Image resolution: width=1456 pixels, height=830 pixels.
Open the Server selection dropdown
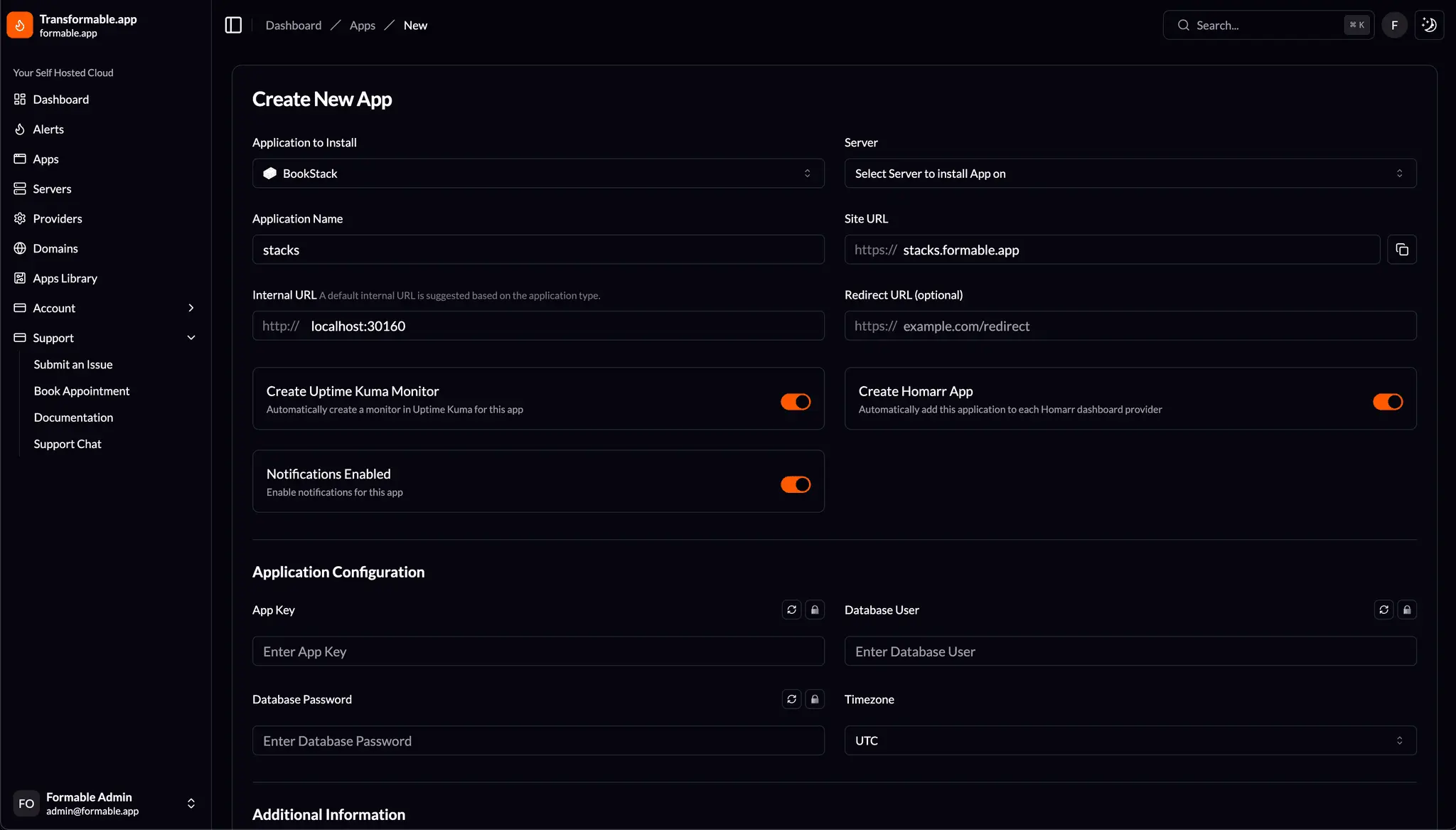coord(1130,173)
